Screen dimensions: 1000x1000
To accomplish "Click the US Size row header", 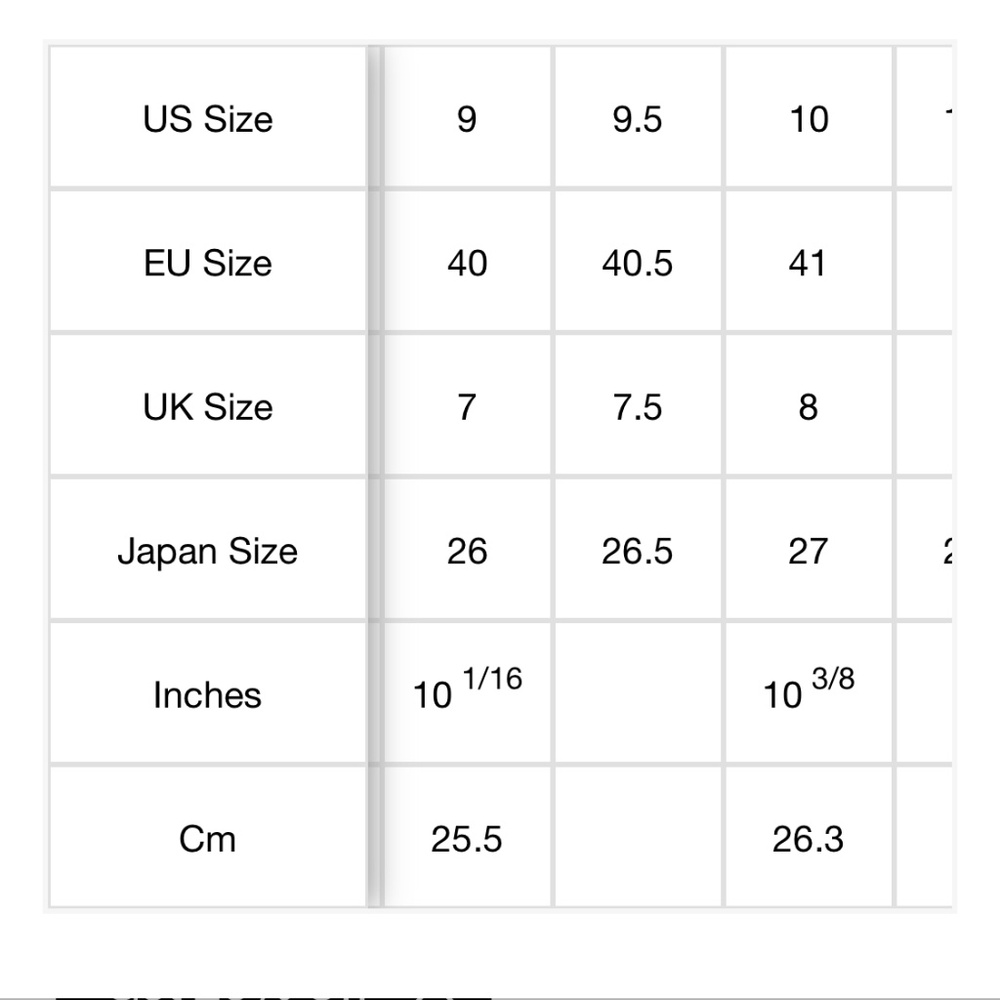I will (208, 119).
